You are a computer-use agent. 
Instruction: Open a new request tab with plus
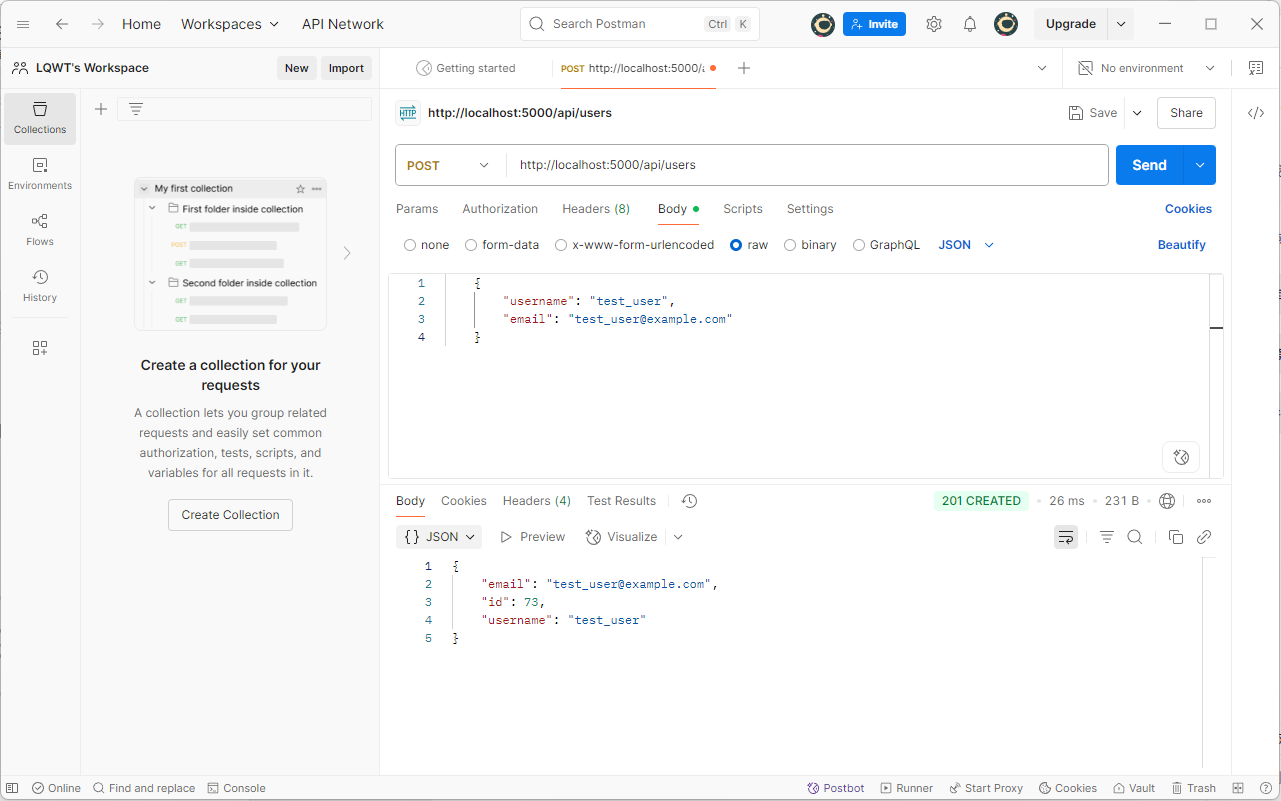coord(744,68)
